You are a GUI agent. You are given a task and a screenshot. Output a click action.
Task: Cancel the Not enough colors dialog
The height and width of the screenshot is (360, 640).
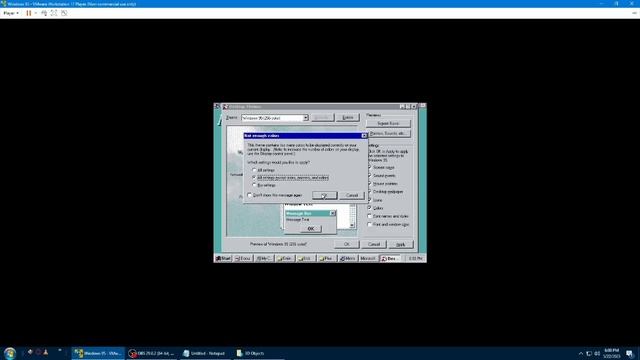click(352, 196)
